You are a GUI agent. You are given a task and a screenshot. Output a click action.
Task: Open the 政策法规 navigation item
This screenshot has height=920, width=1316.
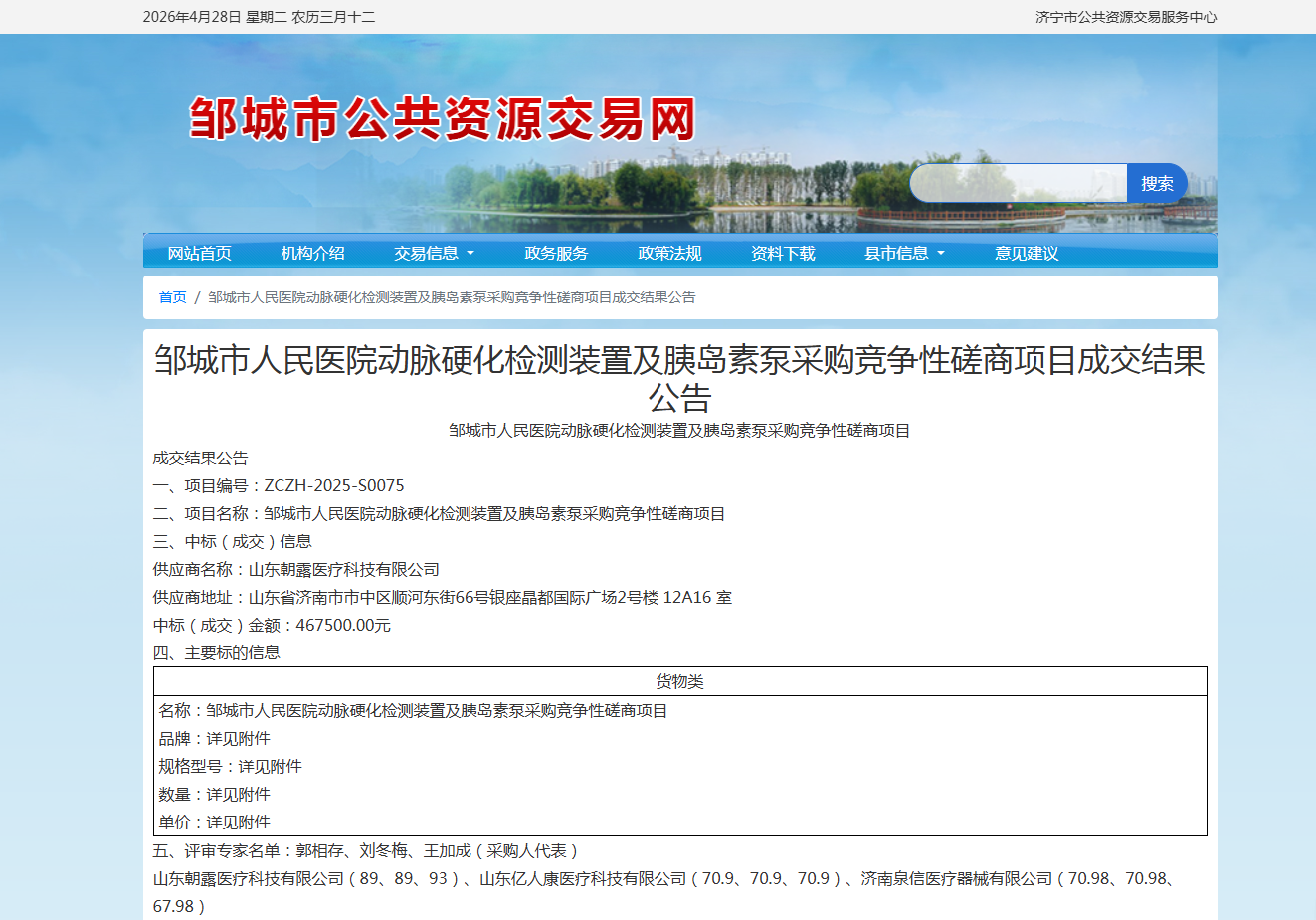pos(669,253)
